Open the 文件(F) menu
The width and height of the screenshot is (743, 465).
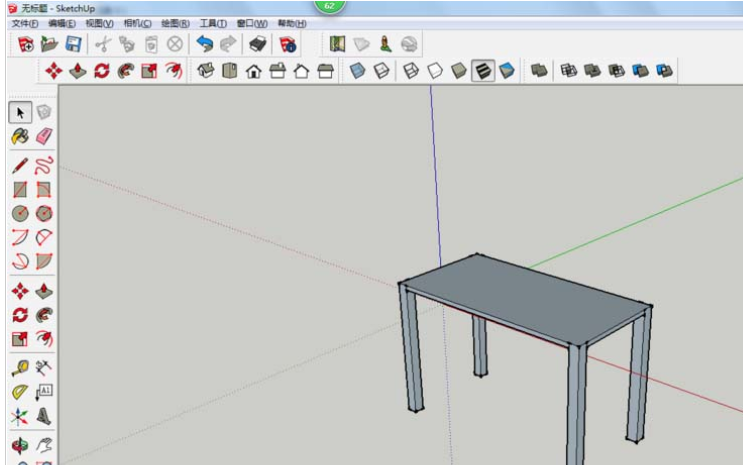pyautogui.click(x=25, y=23)
